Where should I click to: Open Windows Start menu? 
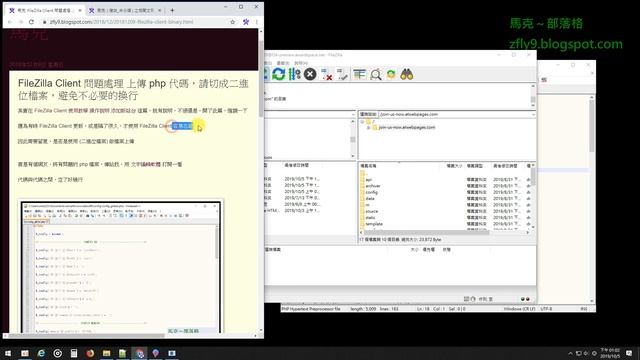tap(8, 353)
